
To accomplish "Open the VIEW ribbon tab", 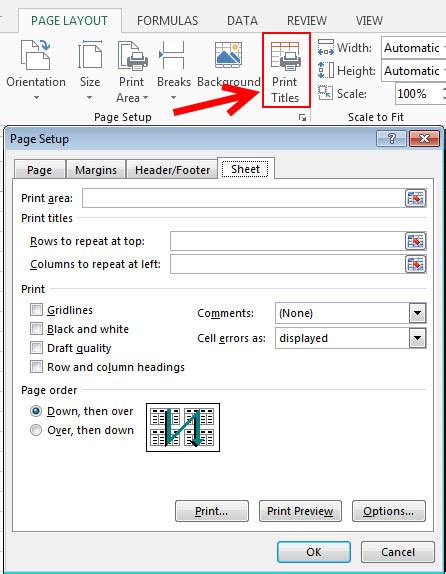I will click(x=369, y=20).
